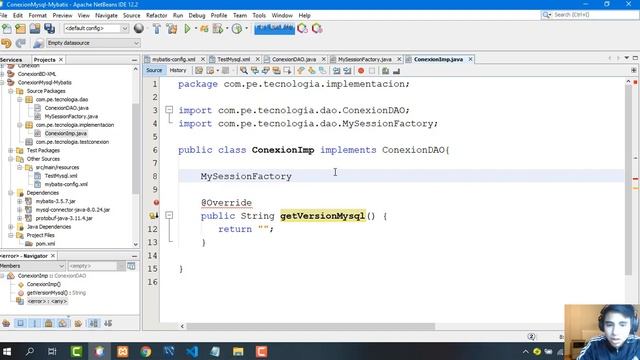Open the Empty datasource dropdown
This screenshot has height=360, width=640.
click(x=136, y=43)
